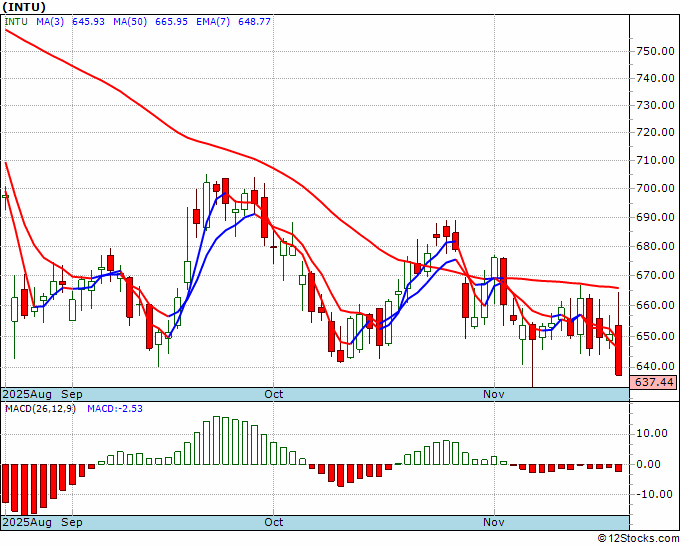
Task: Click the 2025Aug label on MACD axis
Action: (x=27, y=523)
